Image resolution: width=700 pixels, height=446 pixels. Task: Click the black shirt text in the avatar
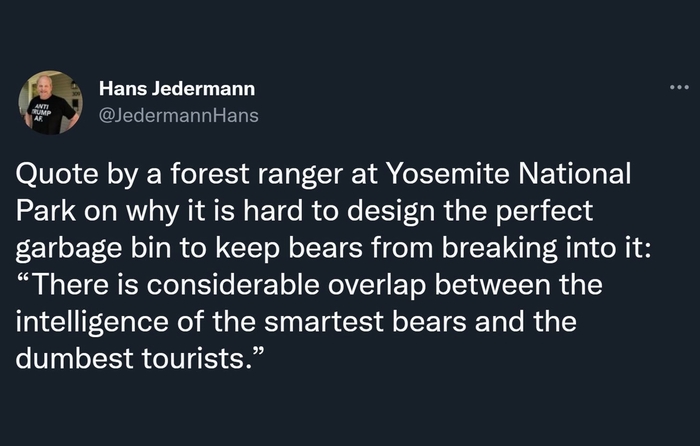click(42, 112)
